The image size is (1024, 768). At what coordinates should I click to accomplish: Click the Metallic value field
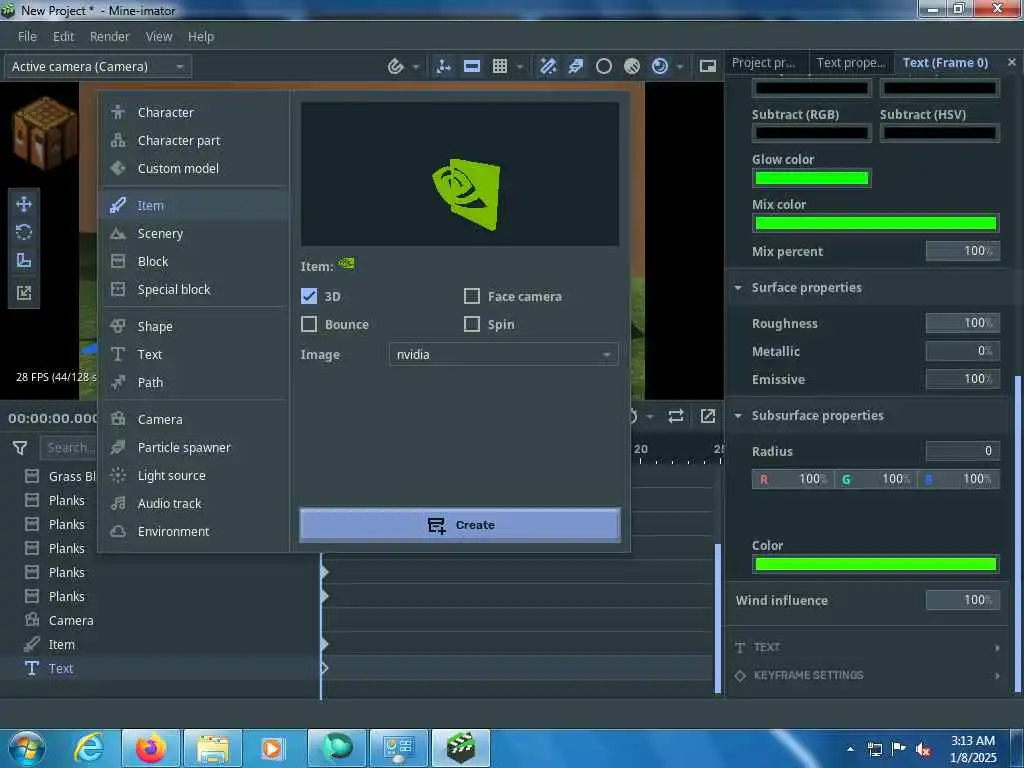tap(963, 351)
